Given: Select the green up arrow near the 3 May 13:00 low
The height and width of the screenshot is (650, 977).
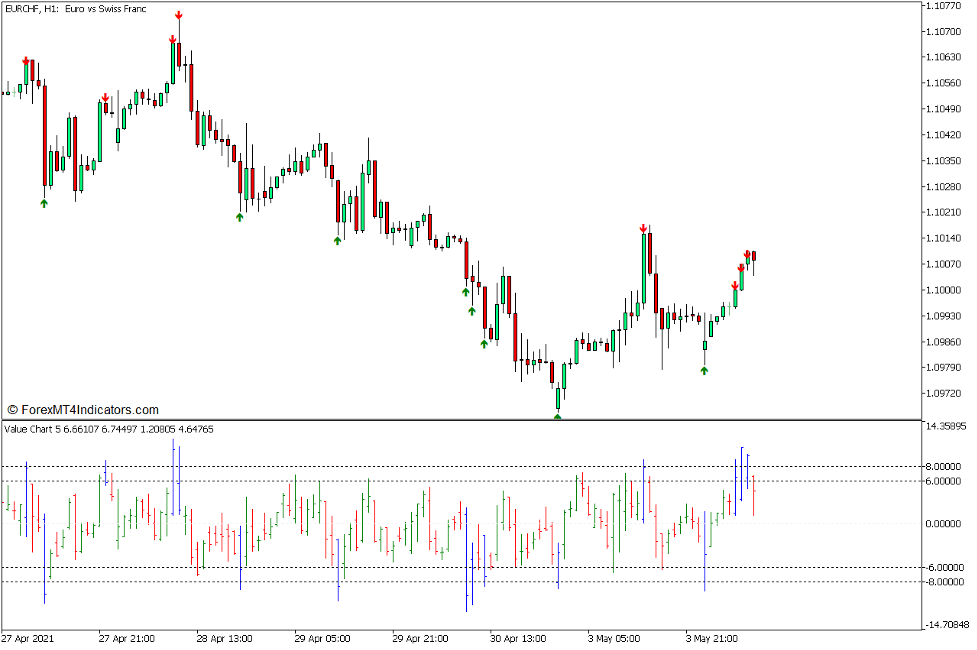Looking at the screenshot, I should click(704, 370).
